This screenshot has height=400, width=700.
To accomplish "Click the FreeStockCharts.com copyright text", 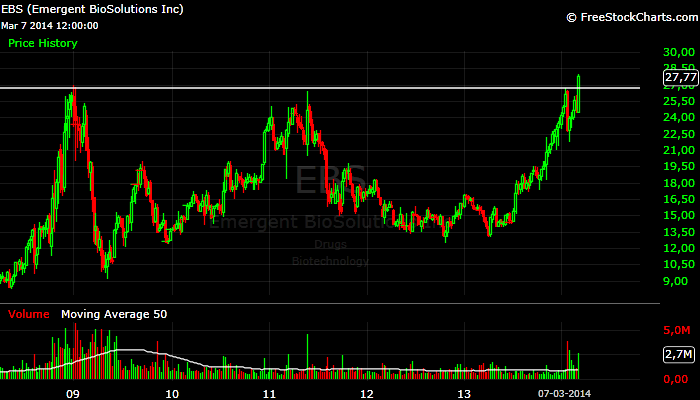I will (633, 17).
